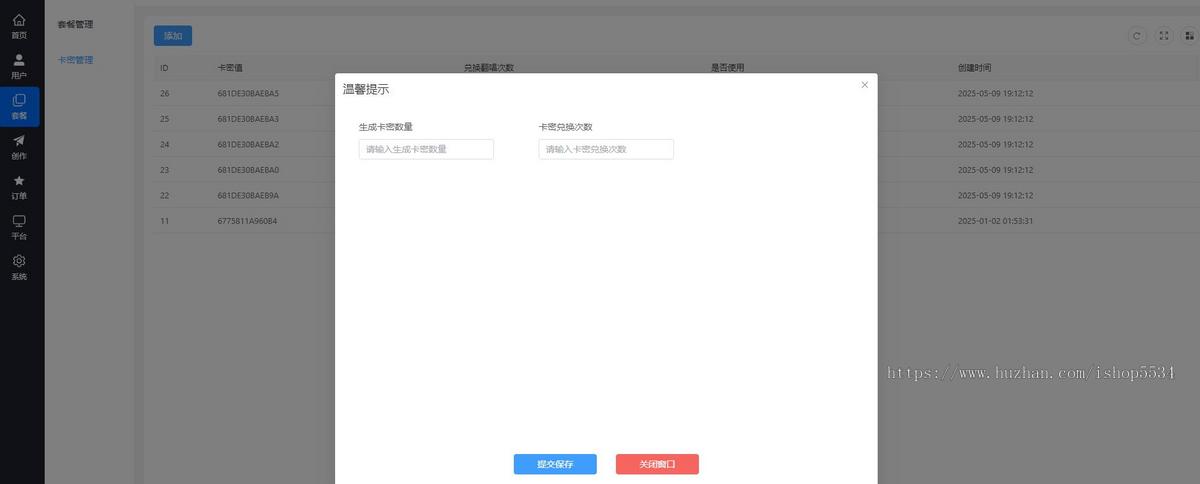Click the 是否使用 column header
Viewport: 1200px width, 484px height.
(727, 68)
